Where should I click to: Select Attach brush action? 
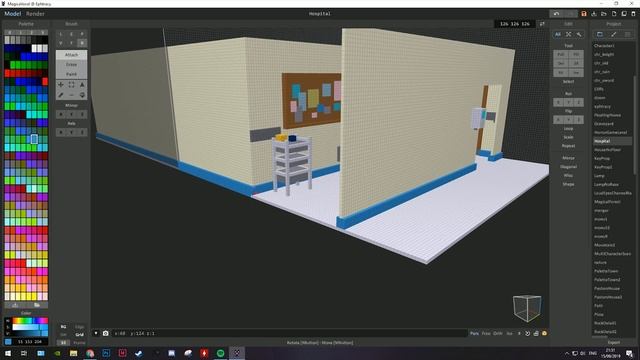(x=71, y=55)
